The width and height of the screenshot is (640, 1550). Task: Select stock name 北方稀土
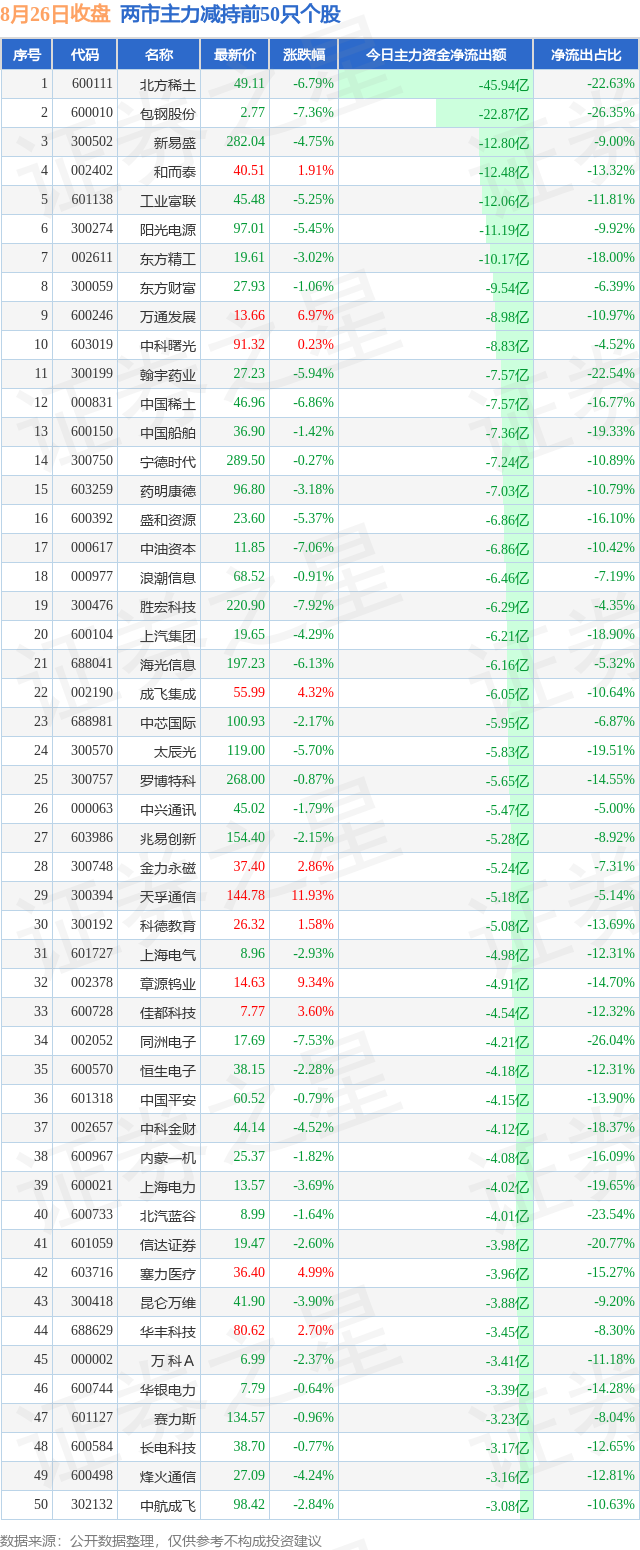[168, 84]
